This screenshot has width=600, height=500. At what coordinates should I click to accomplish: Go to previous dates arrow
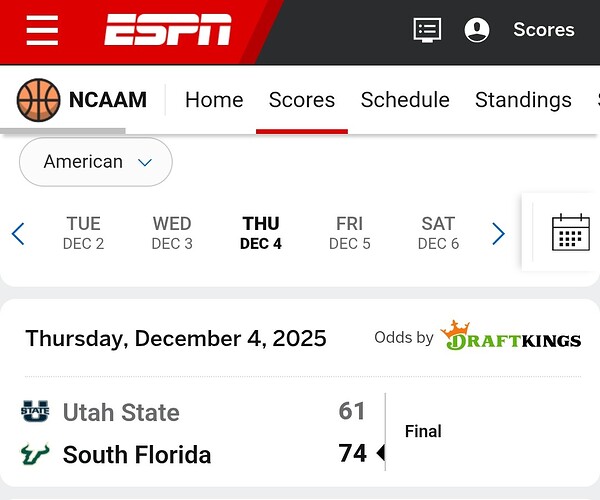pyautogui.click(x=18, y=234)
